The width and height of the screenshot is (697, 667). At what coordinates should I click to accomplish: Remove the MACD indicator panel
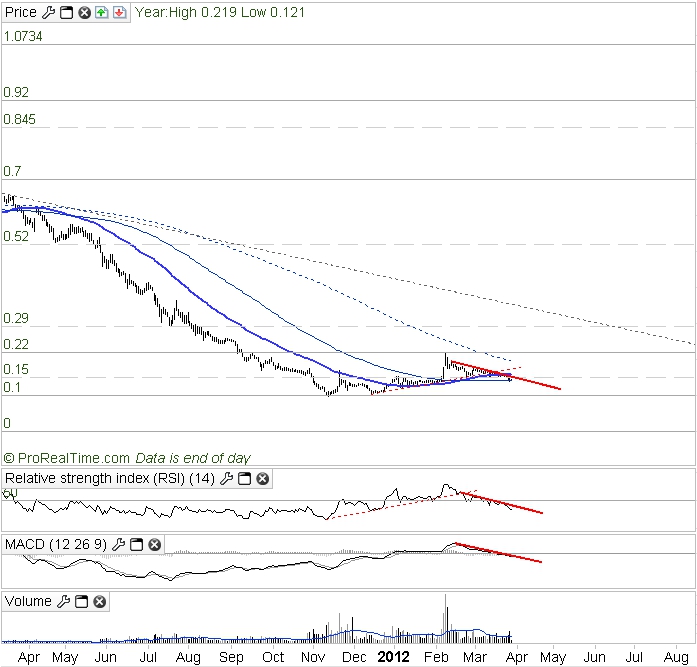154,544
